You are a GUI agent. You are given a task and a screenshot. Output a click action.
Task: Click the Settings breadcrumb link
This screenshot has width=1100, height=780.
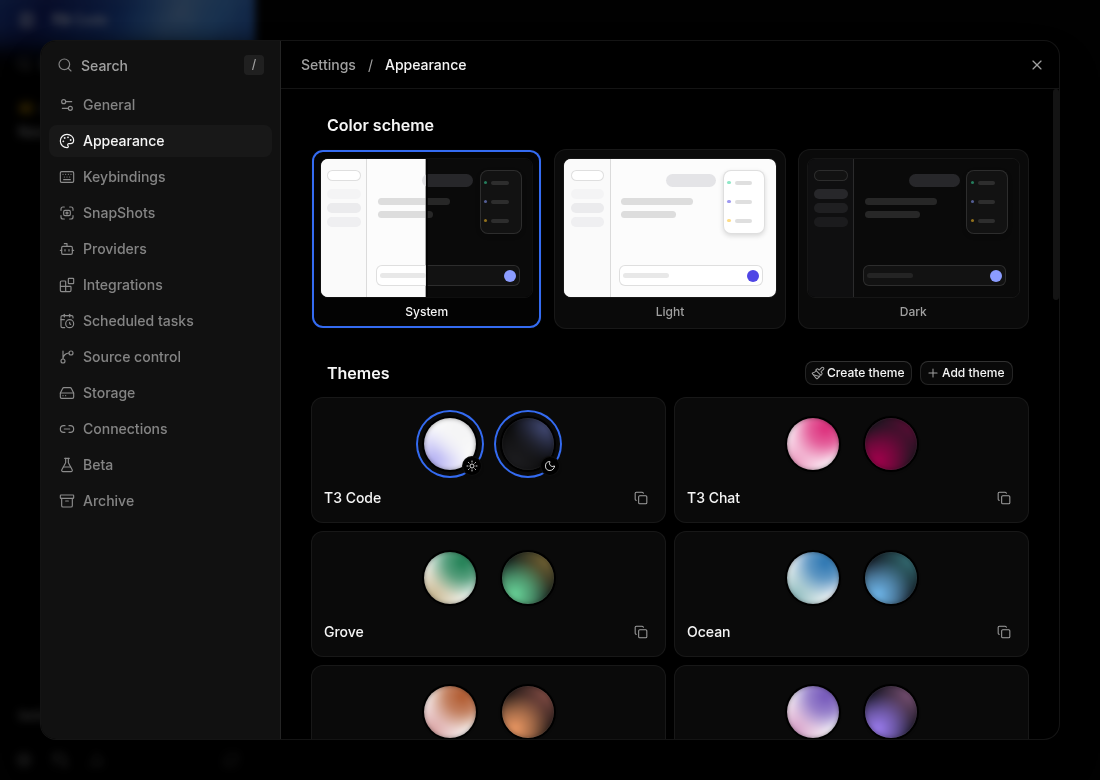point(328,65)
